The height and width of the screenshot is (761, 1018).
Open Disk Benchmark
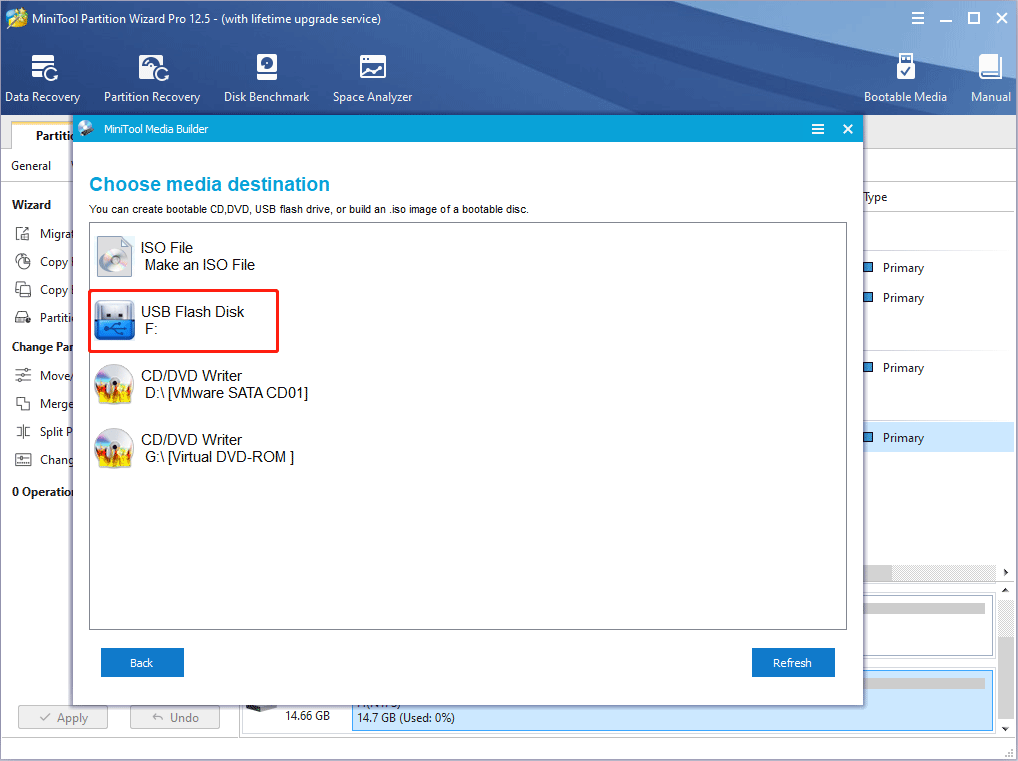point(266,75)
